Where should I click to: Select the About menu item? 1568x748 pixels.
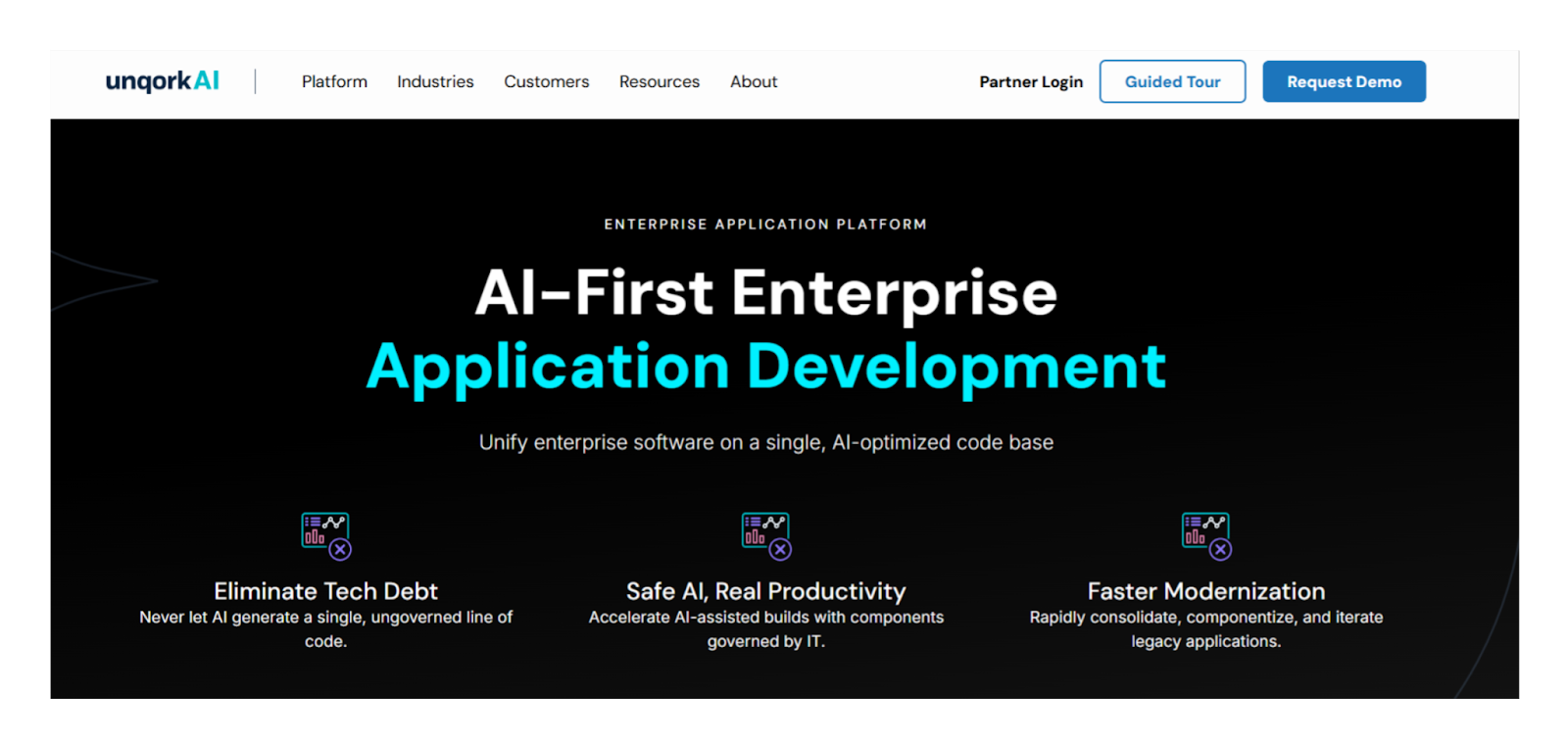754,81
